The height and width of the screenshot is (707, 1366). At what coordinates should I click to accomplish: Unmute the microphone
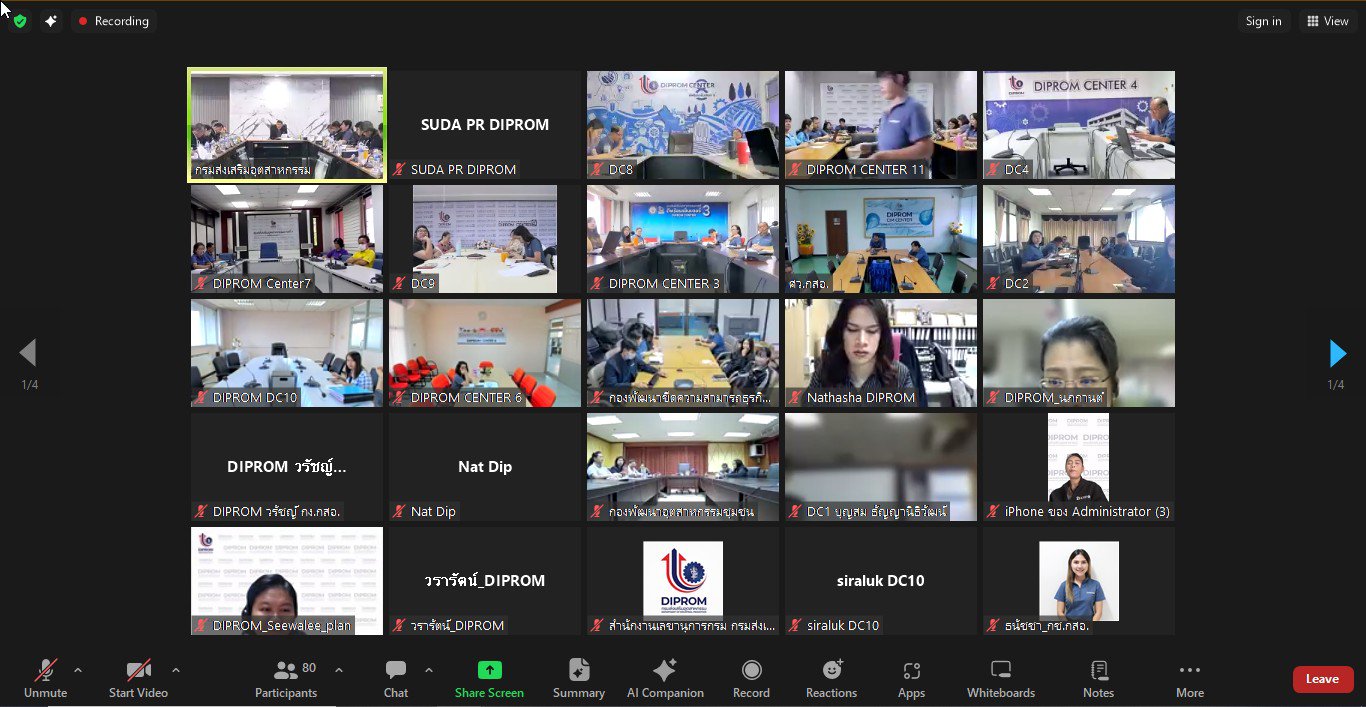[x=46, y=679]
